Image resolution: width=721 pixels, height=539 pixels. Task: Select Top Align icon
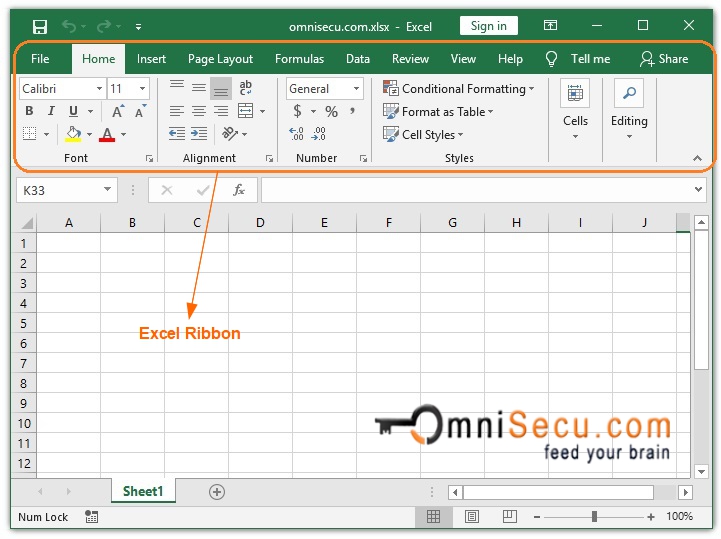click(x=177, y=87)
